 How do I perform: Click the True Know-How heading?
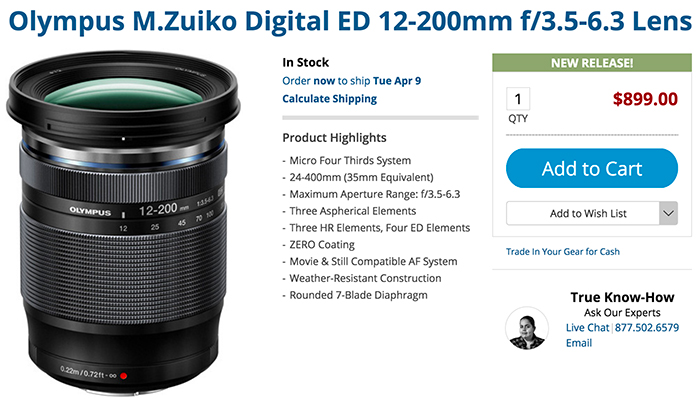pos(622,297)
